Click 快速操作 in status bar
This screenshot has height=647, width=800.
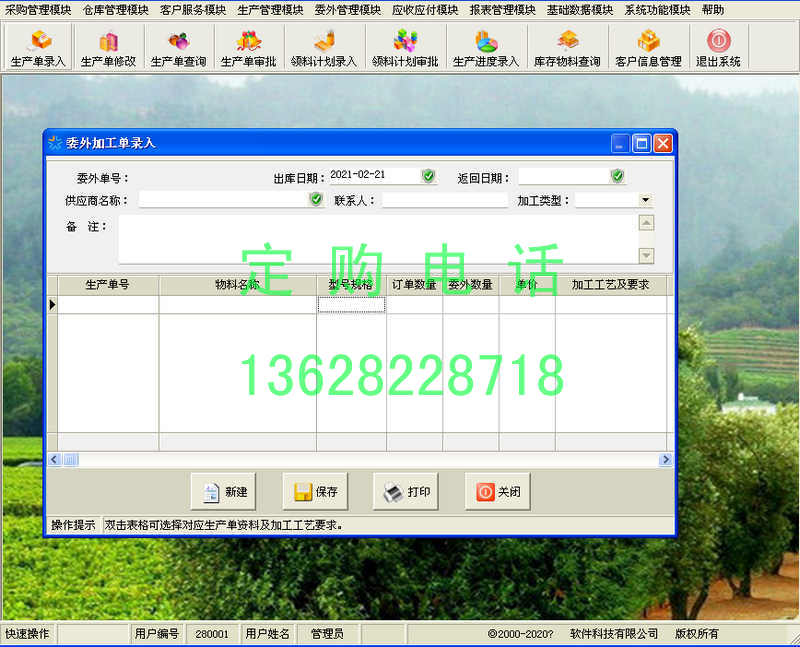pos(28,634)
